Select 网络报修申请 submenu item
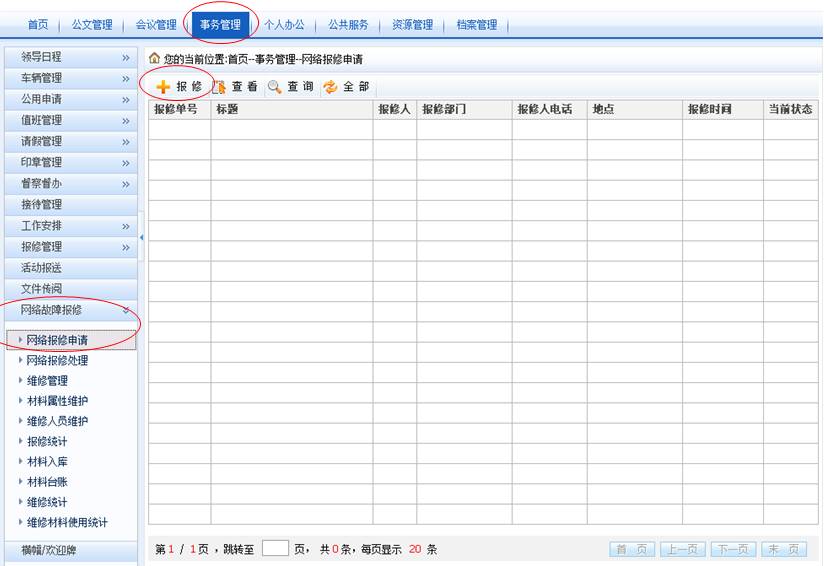This screenshot has width=824, height=566. [x=57, y=340]
